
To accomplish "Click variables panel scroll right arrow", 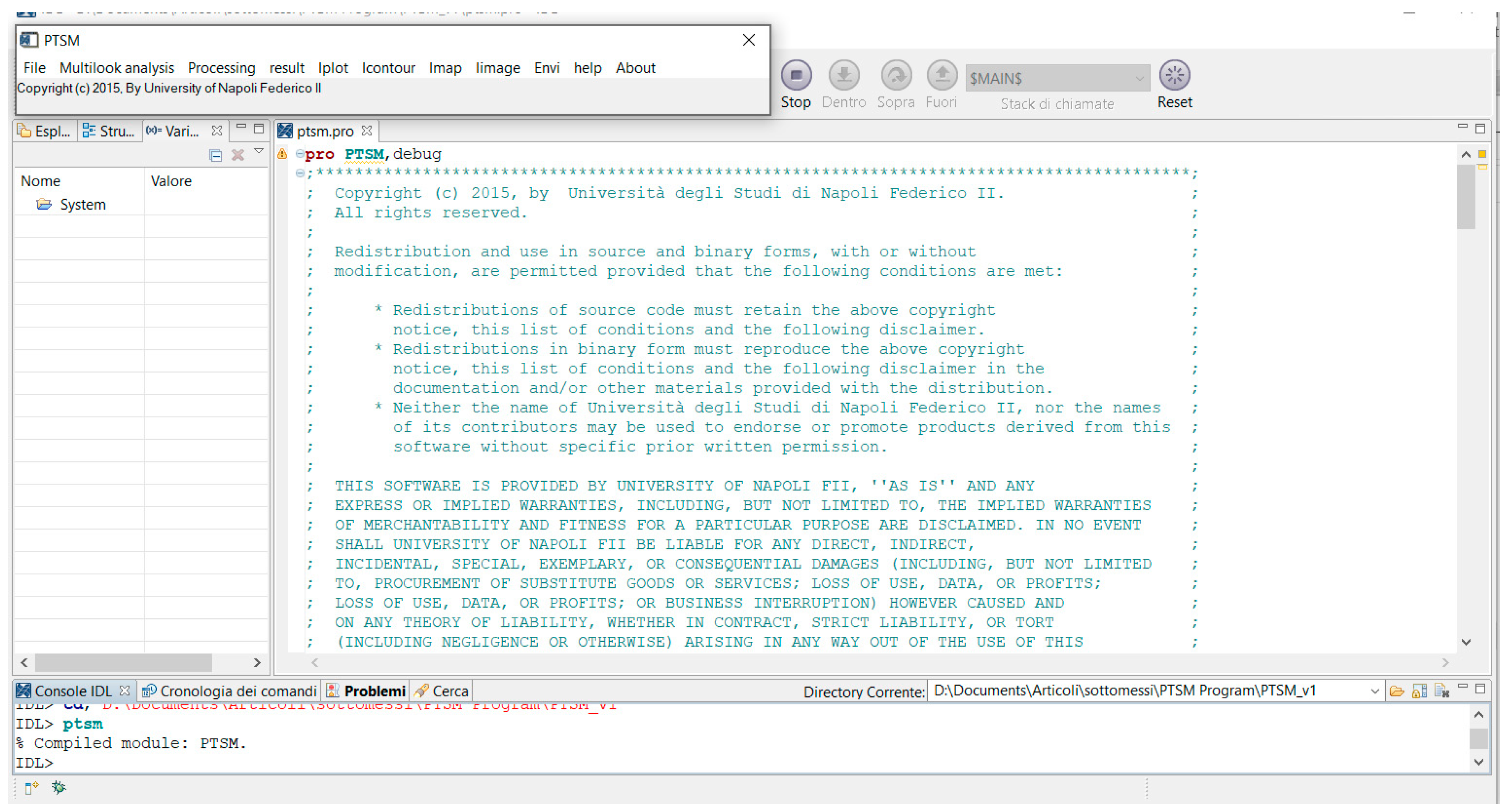I will [x=256, y=663].
